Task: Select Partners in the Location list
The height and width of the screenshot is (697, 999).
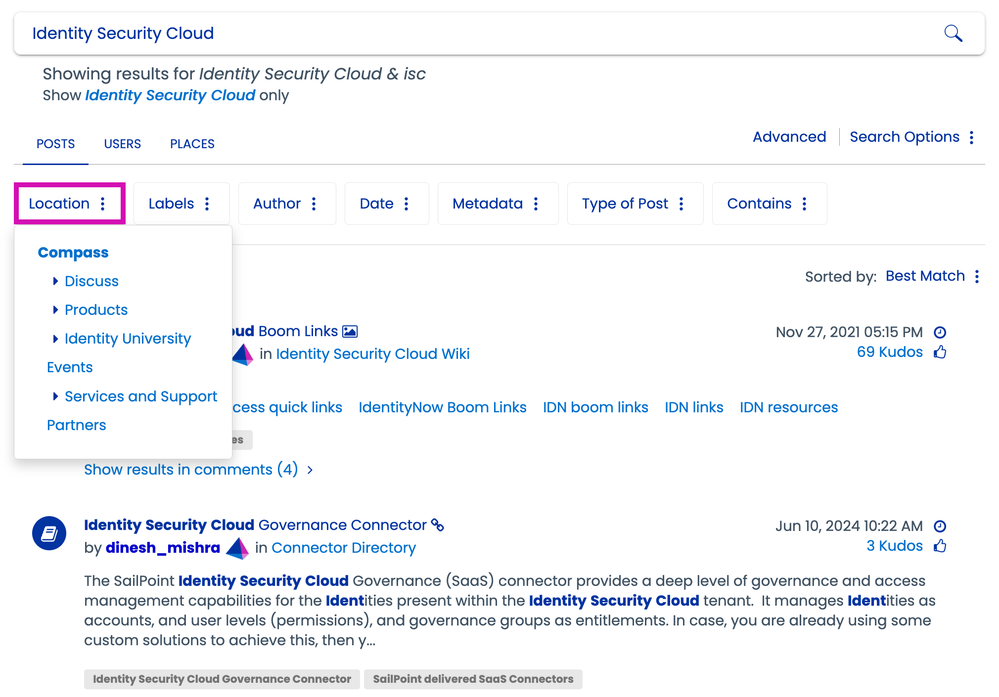Action: pyautogui.click(x=76, y=425)
